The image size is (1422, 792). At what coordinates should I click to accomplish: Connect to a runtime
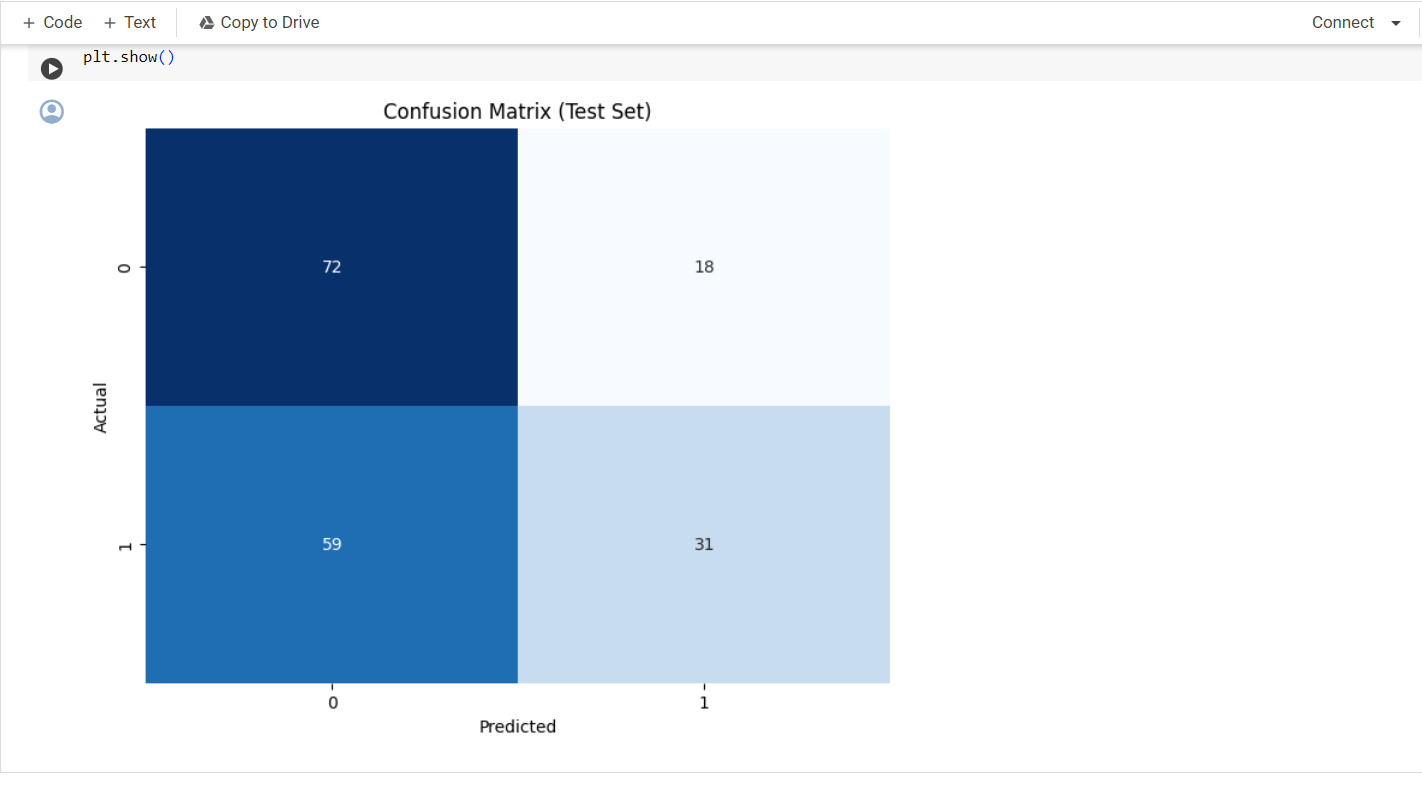[x=1343, y=22]
